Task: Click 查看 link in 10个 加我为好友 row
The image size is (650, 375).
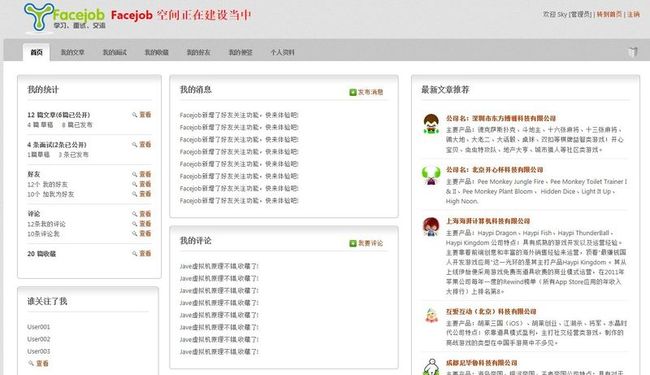Action: click(145, 194)
